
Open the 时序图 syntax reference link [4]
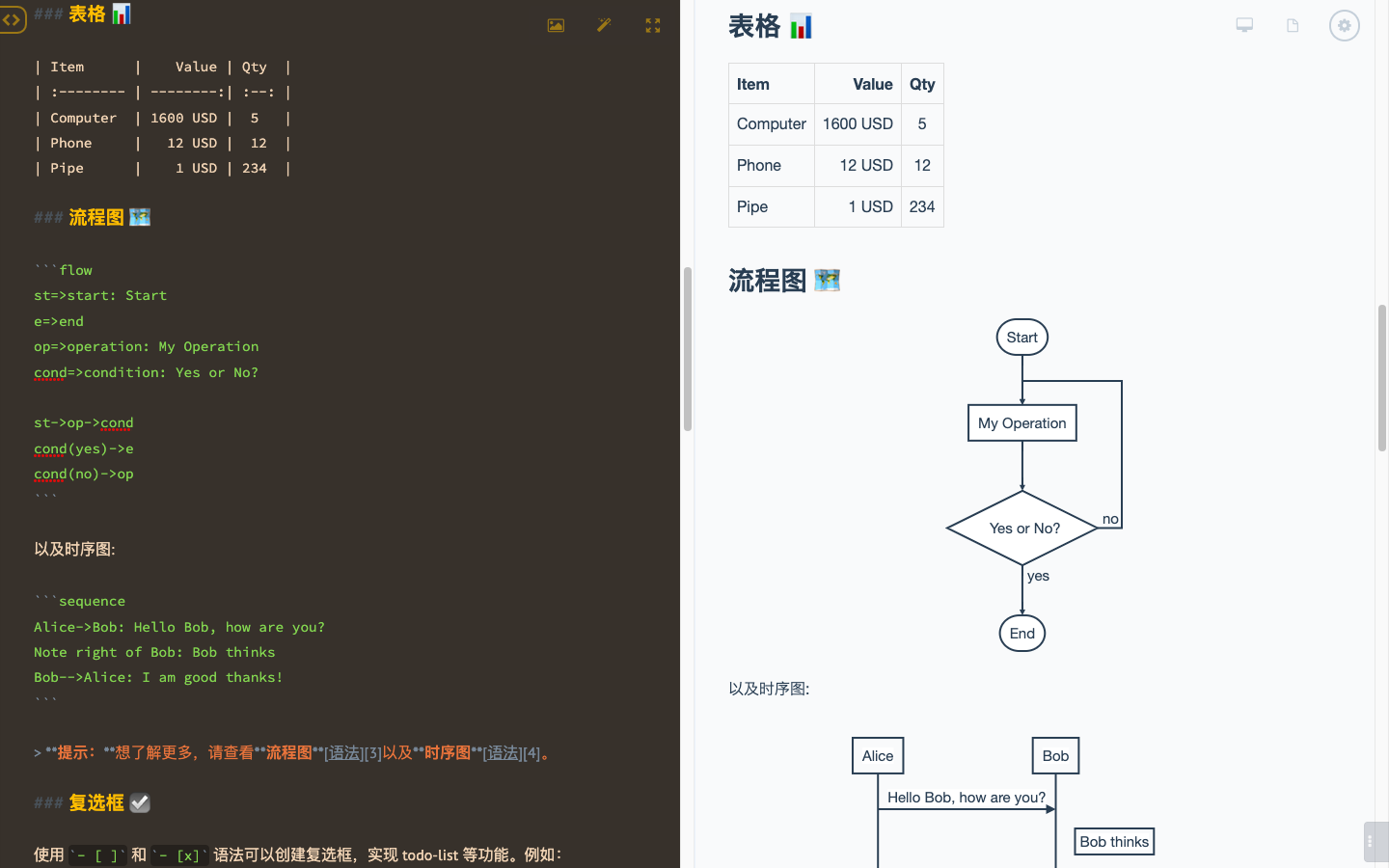click(531, 752)
